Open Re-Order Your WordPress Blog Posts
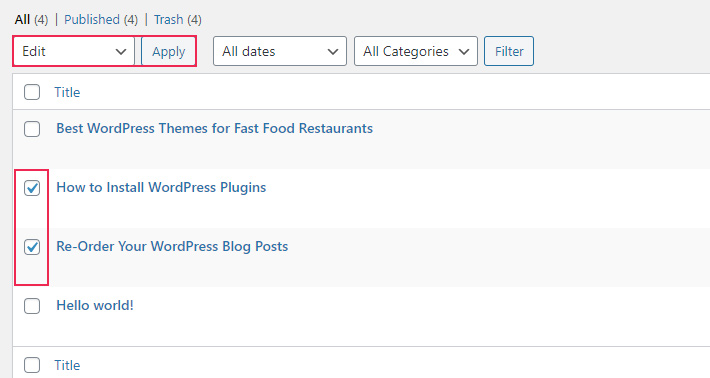The image size is (710, 378). [x=172, y=246]
